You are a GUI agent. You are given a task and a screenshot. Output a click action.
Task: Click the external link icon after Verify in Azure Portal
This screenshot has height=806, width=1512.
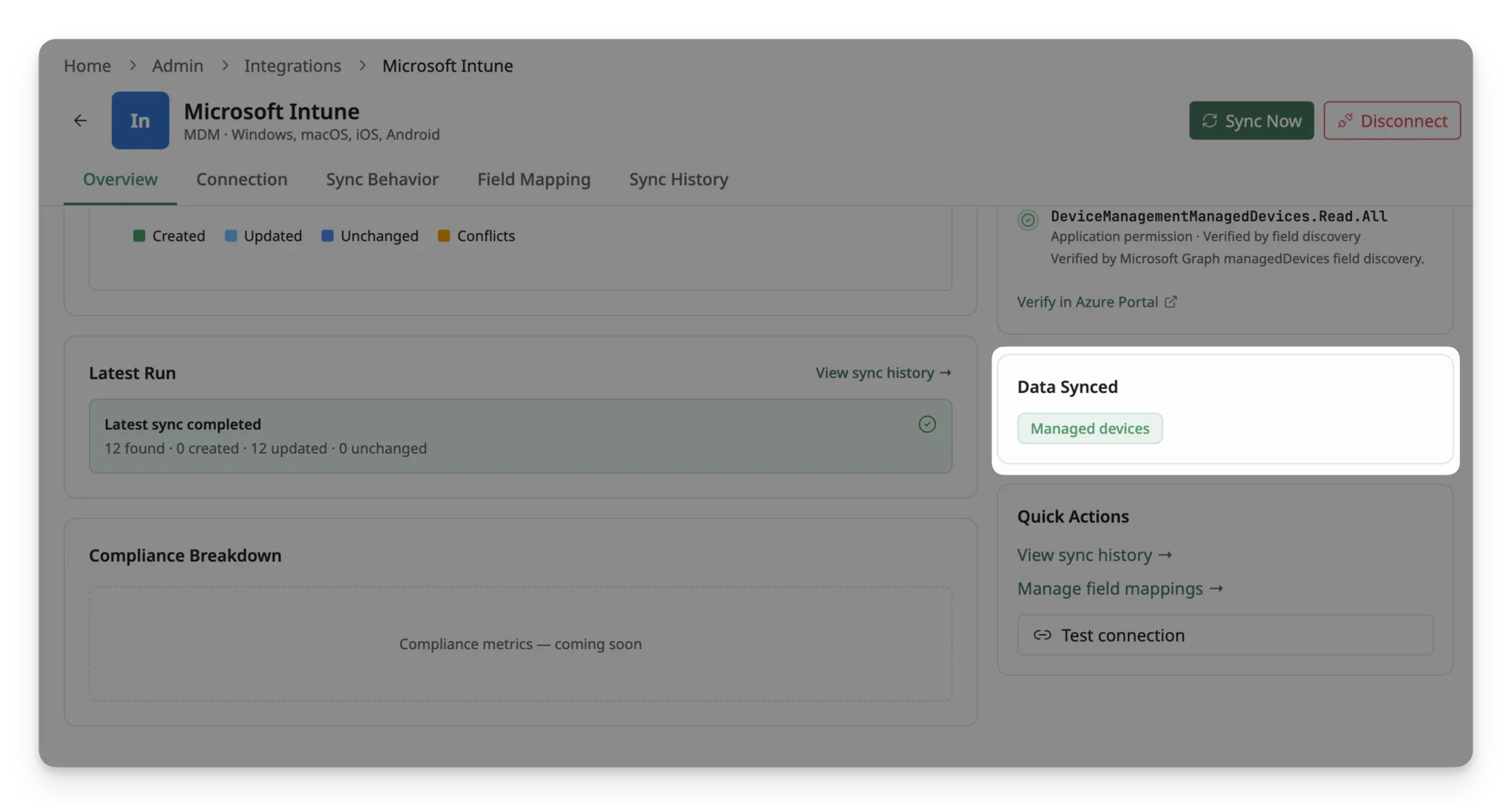pyautogui.click(x=1171, y=302)
